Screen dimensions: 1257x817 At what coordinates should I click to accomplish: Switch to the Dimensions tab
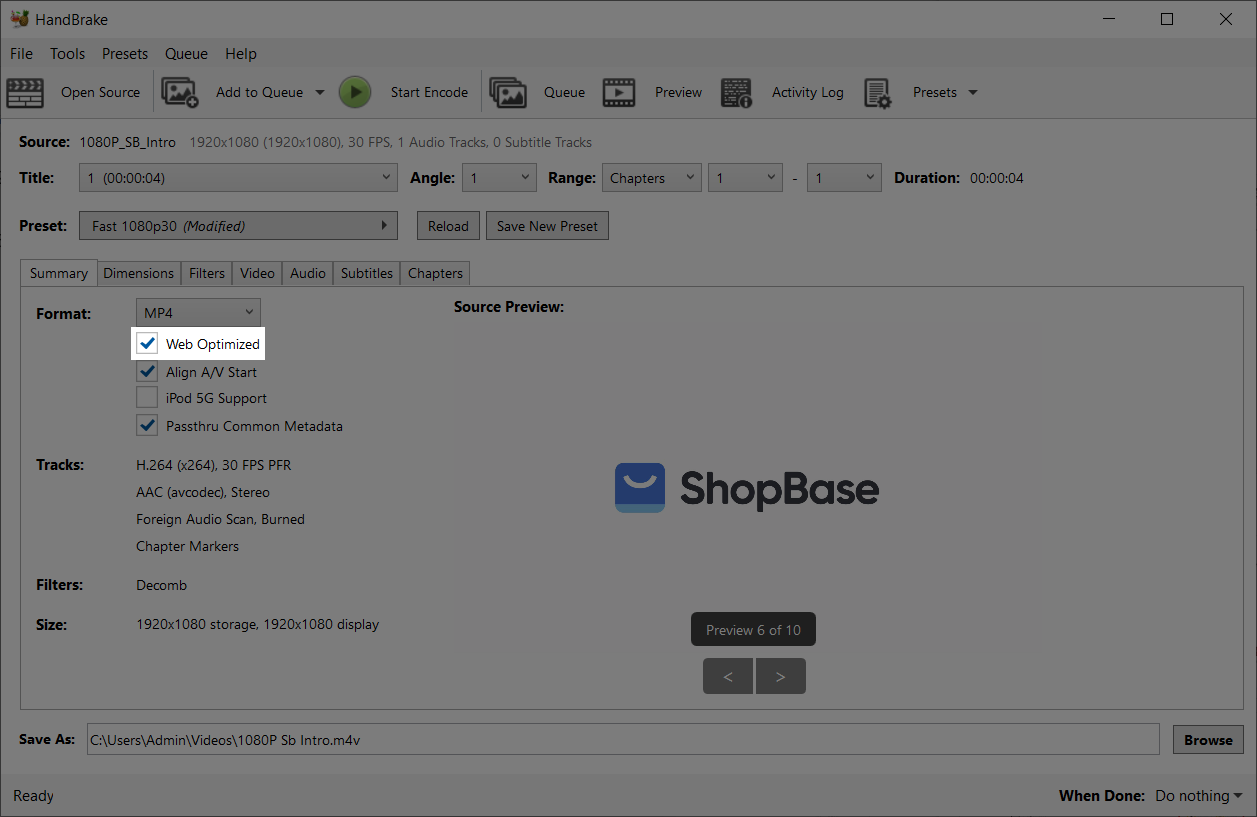click(139, 273)
